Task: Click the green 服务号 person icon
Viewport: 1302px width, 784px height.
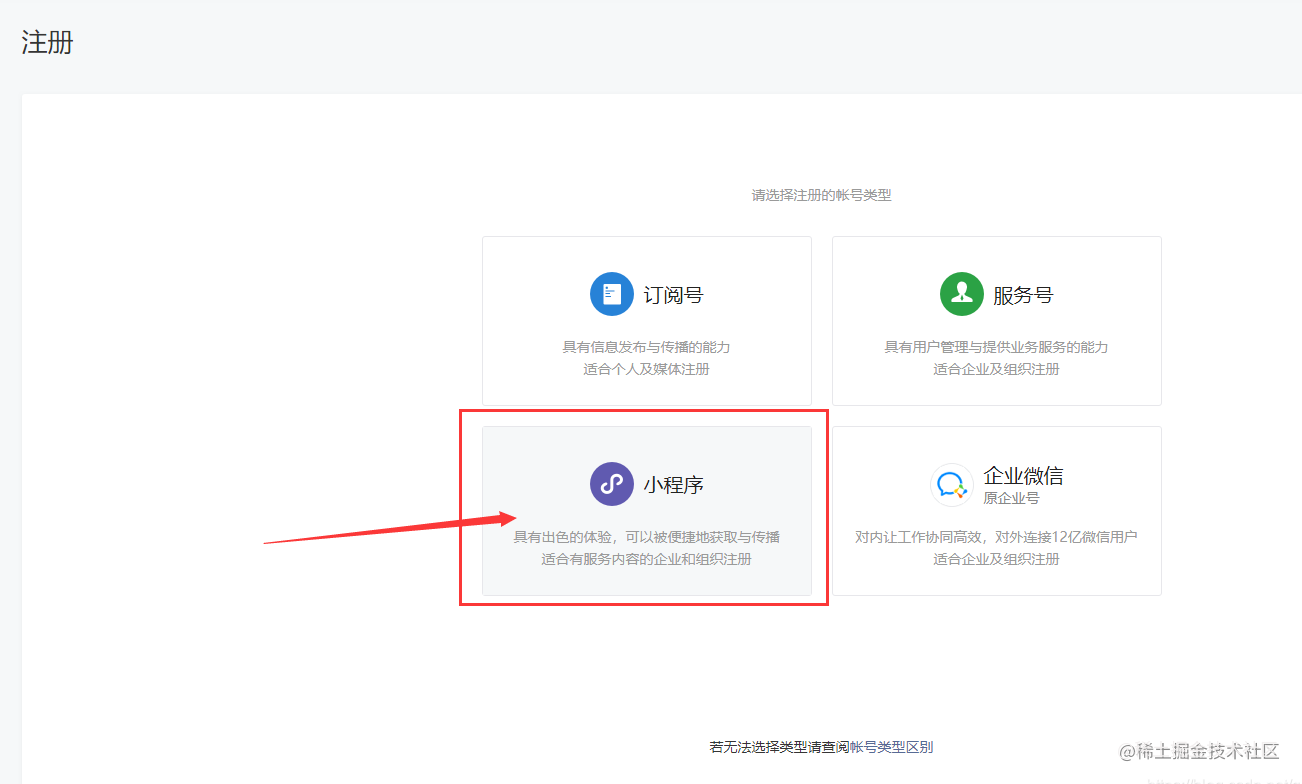Action: [x=962, y=294]
